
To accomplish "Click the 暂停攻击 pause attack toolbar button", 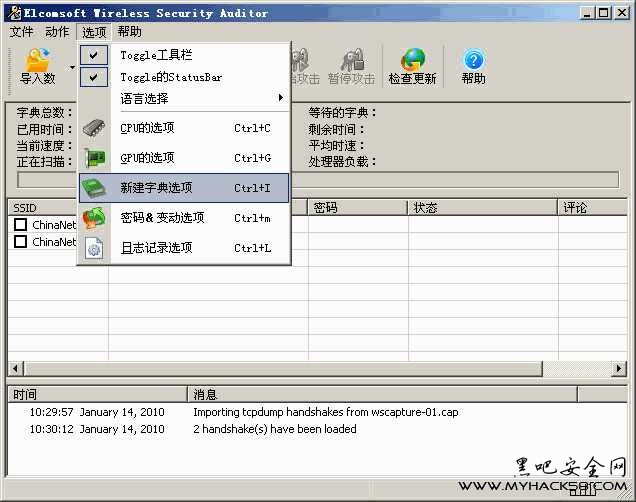I will 351,66.
